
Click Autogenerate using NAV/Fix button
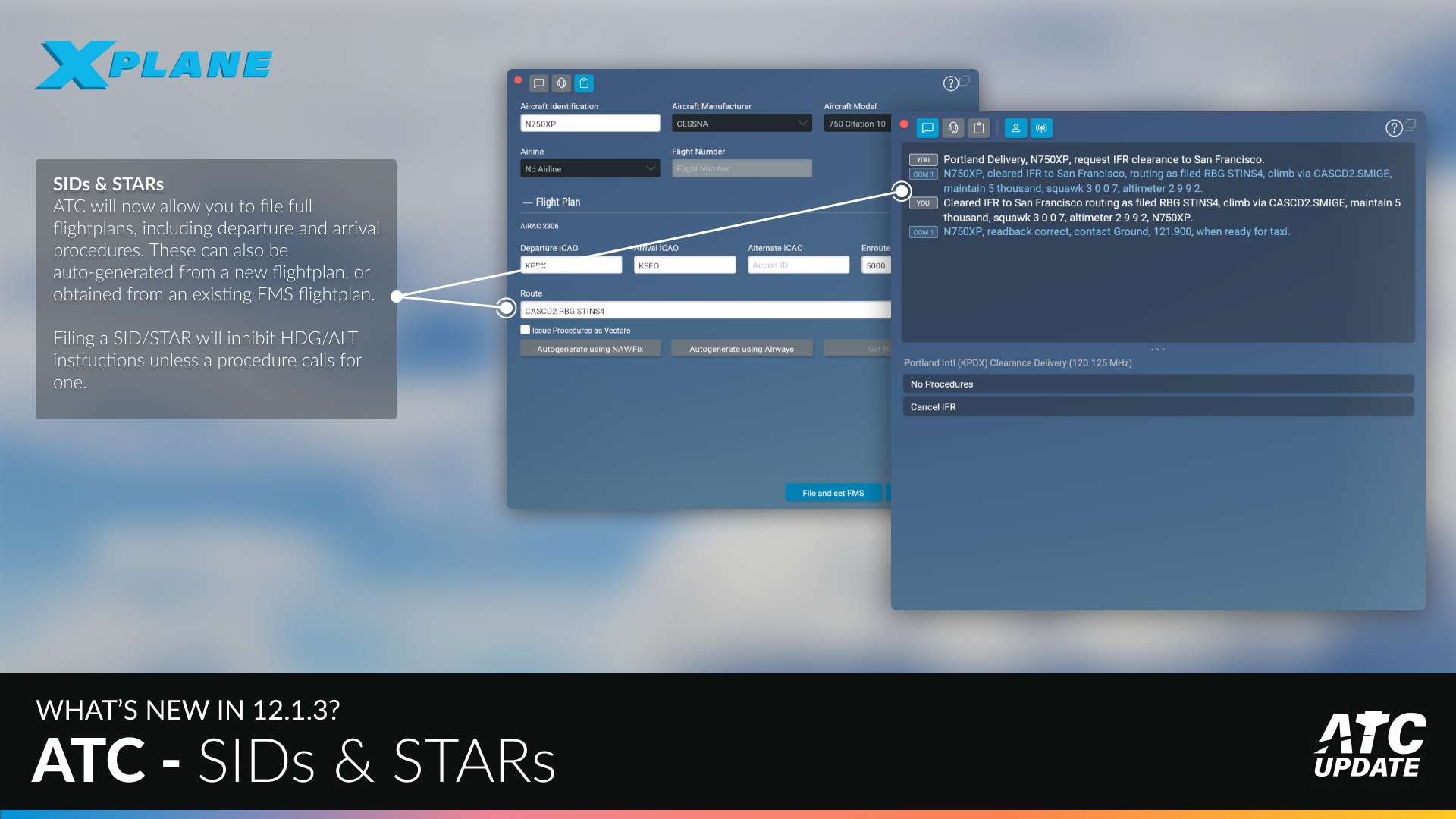[589, 348]
